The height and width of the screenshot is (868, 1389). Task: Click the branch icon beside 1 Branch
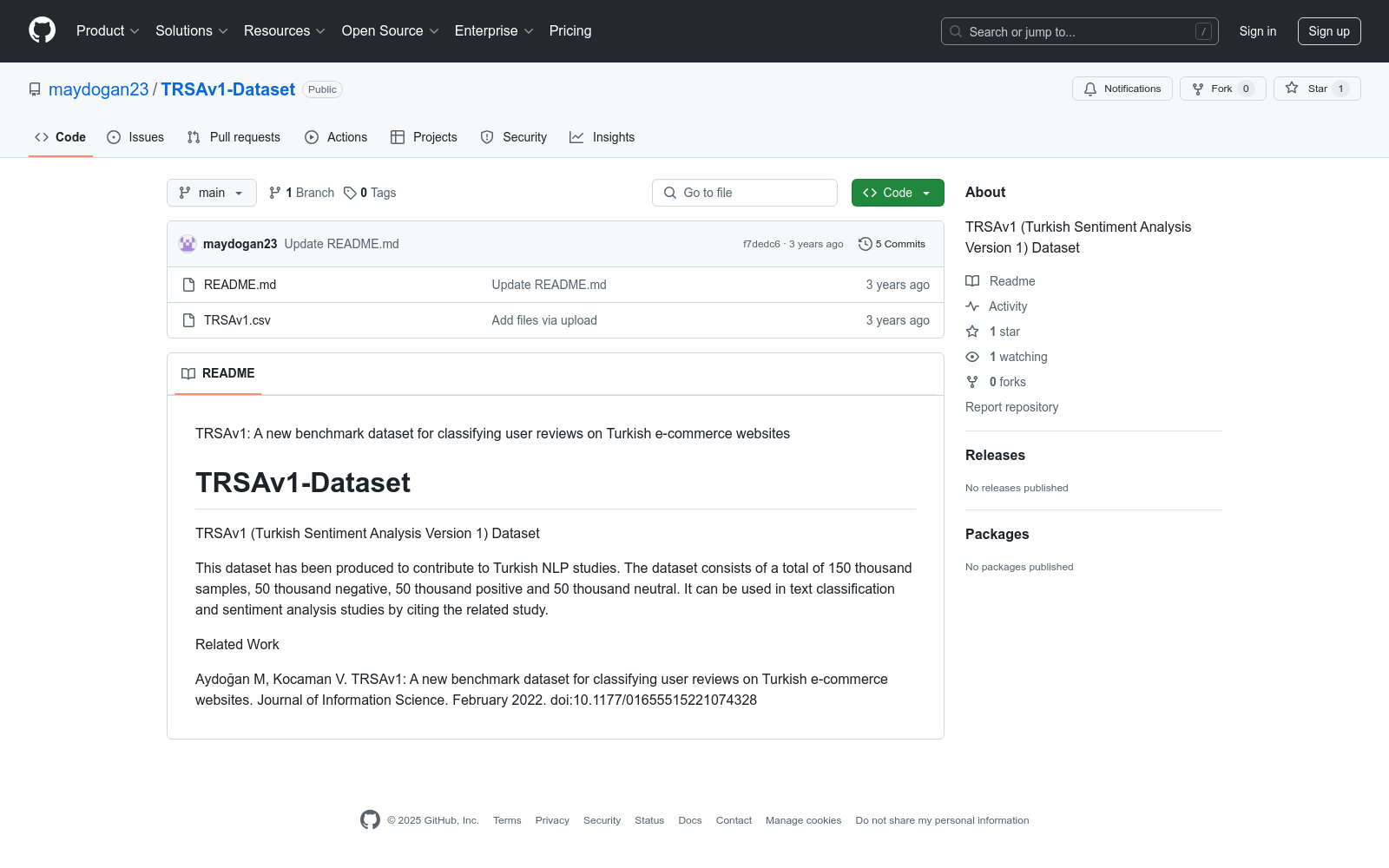coord(275,193)
